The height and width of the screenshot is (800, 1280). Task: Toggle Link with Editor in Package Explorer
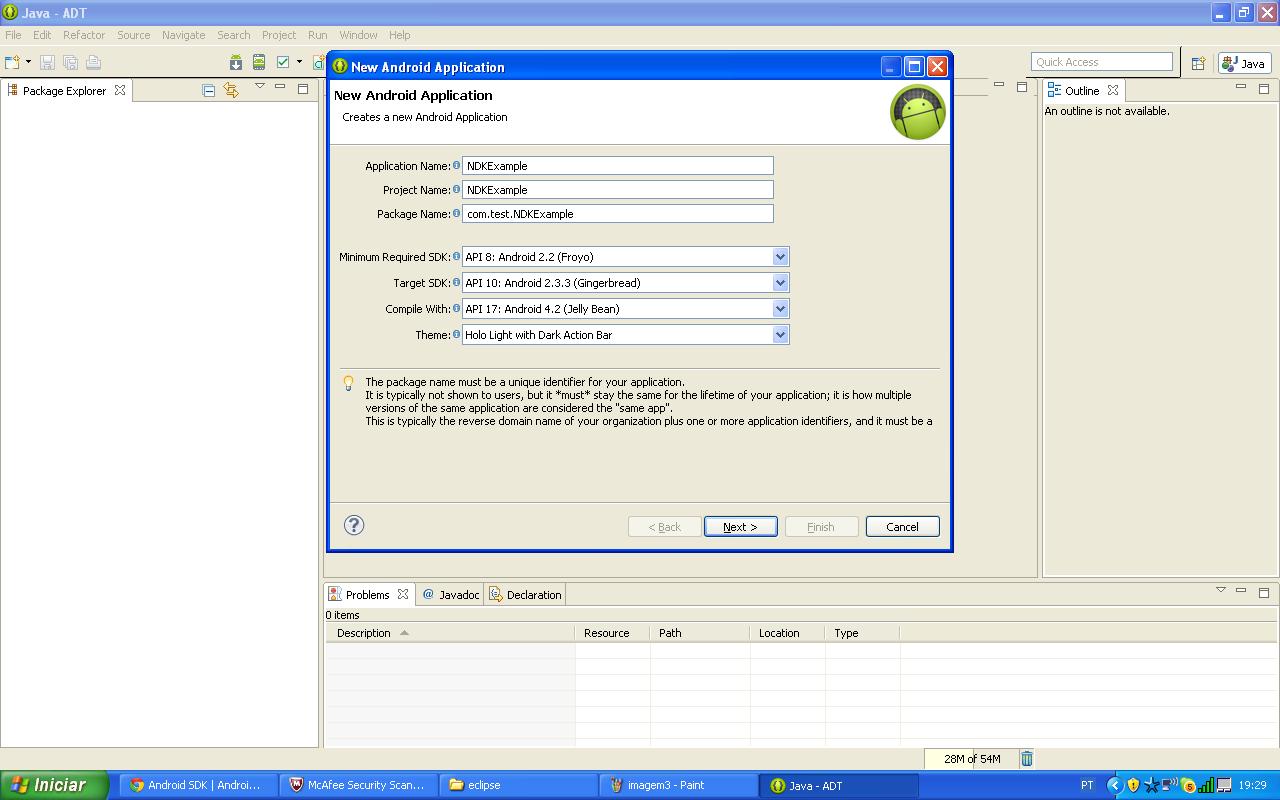coord(231,90)
